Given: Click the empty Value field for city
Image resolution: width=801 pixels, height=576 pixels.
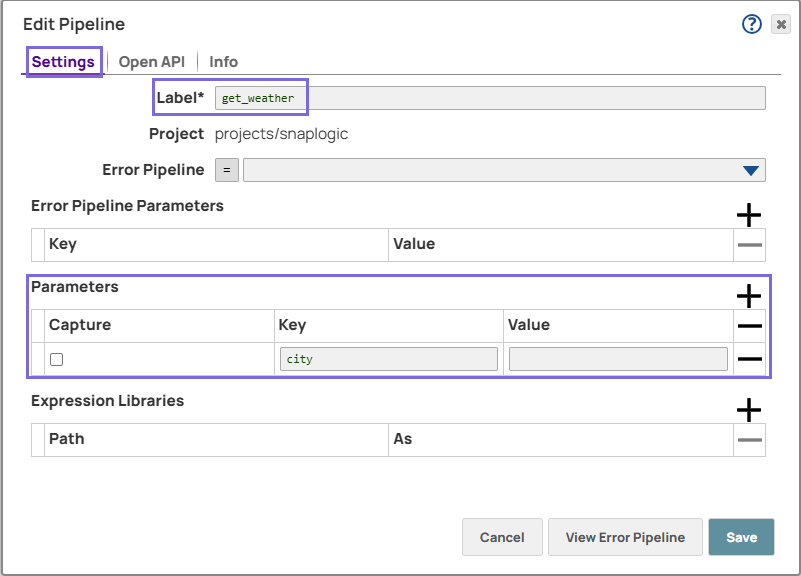Looking at the screenshot, I should pos(616,358).
